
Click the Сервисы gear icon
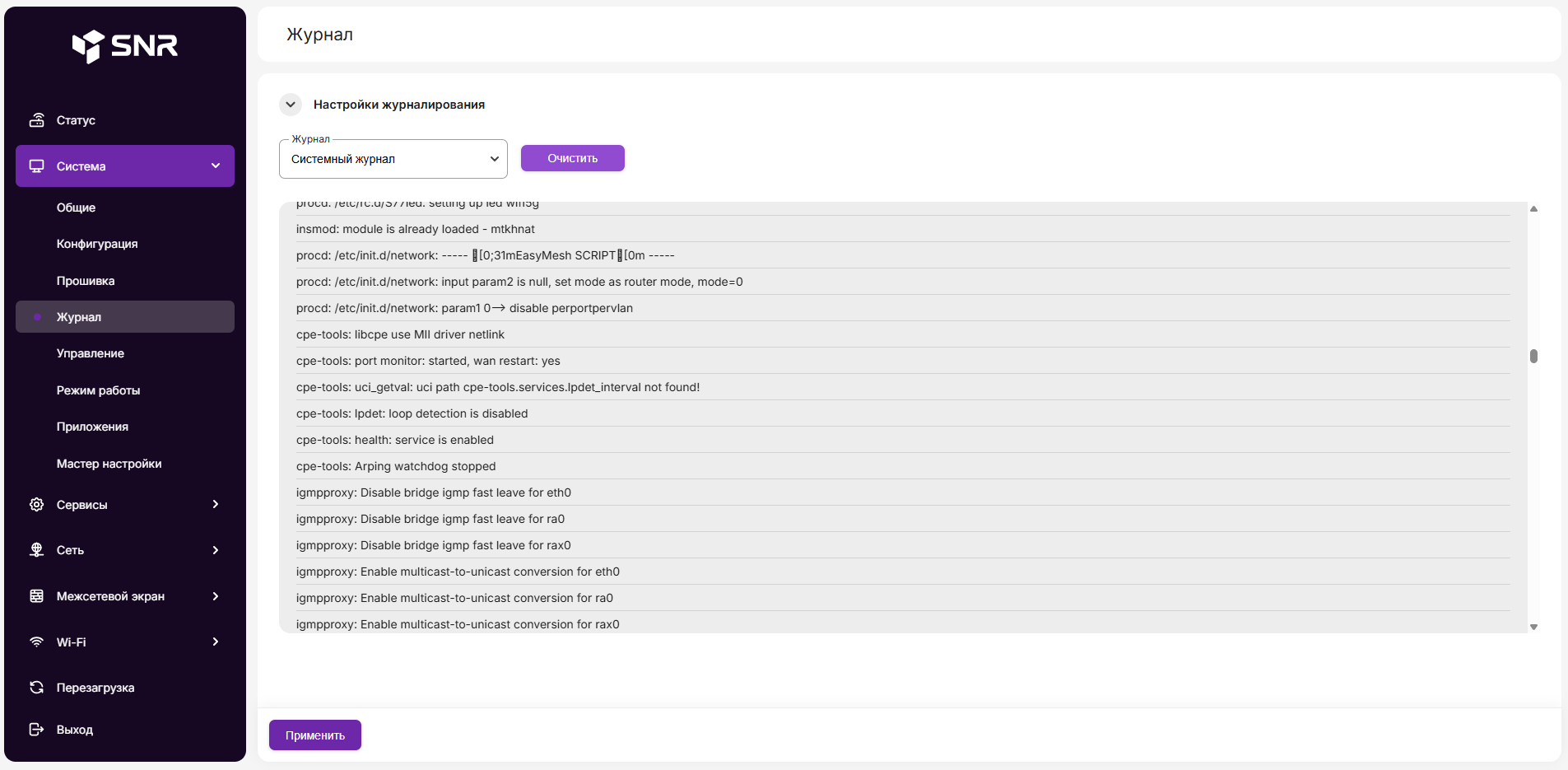click(x=37, y=505)
